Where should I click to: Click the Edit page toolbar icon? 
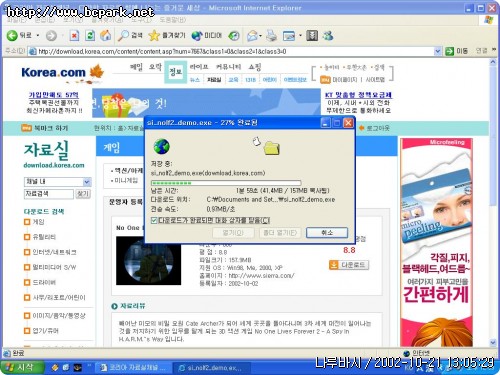[x=289, y=36]
